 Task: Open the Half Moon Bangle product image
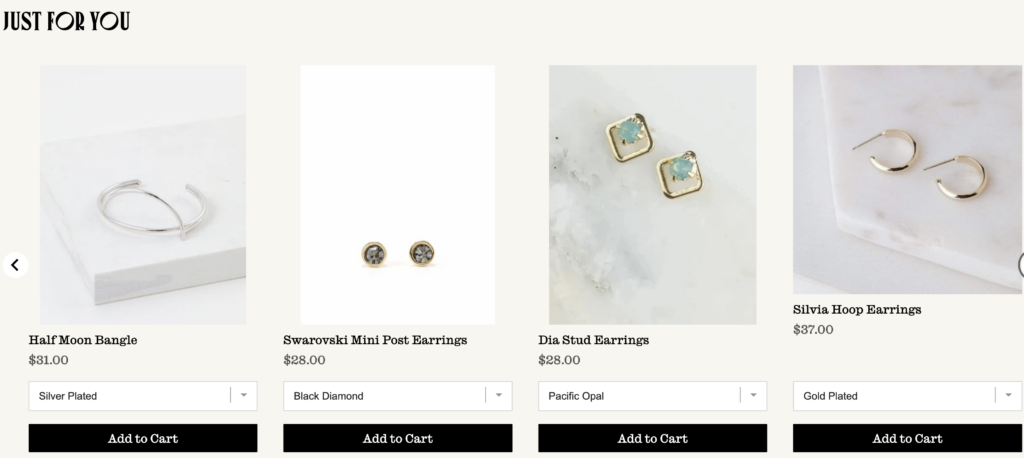[143, 194]
